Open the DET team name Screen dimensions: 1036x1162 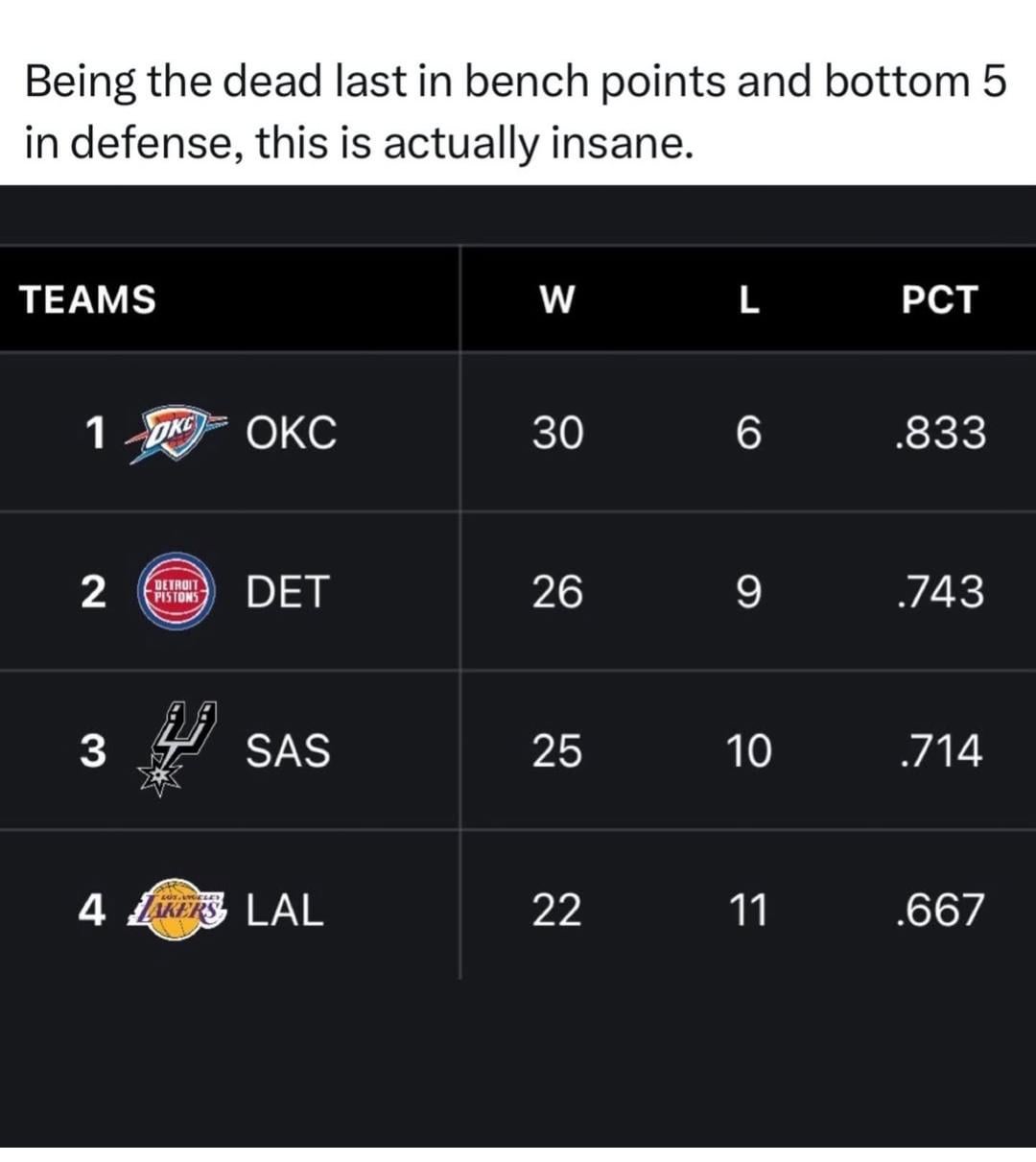tap(288, 592)
